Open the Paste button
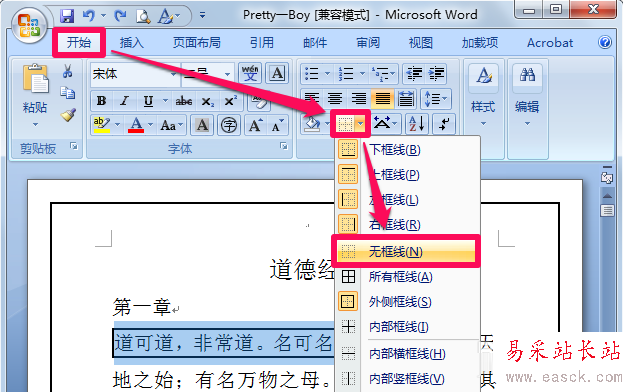 (35, 95)
